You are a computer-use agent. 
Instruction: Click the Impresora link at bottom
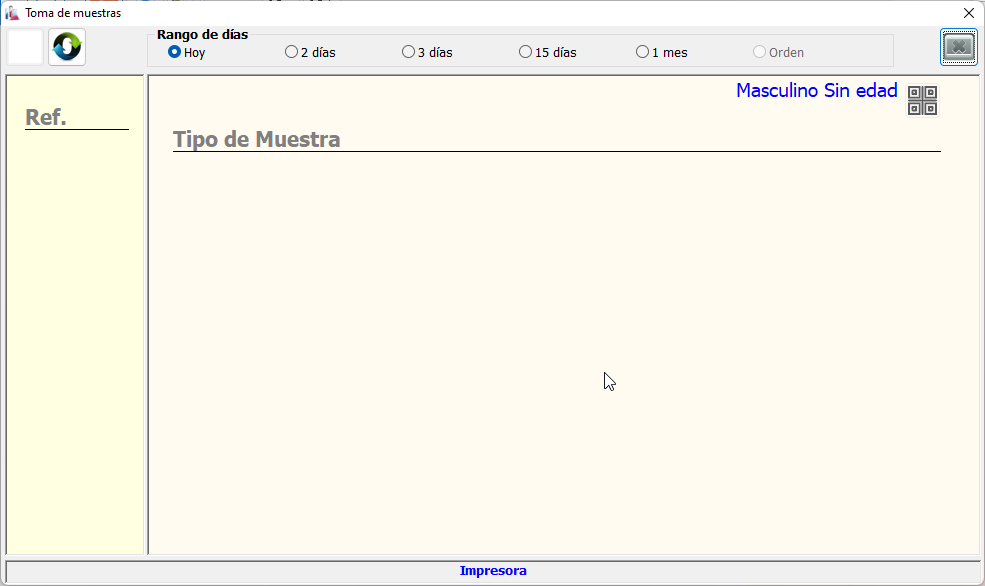pyautogui.click(x=493, y=570)
